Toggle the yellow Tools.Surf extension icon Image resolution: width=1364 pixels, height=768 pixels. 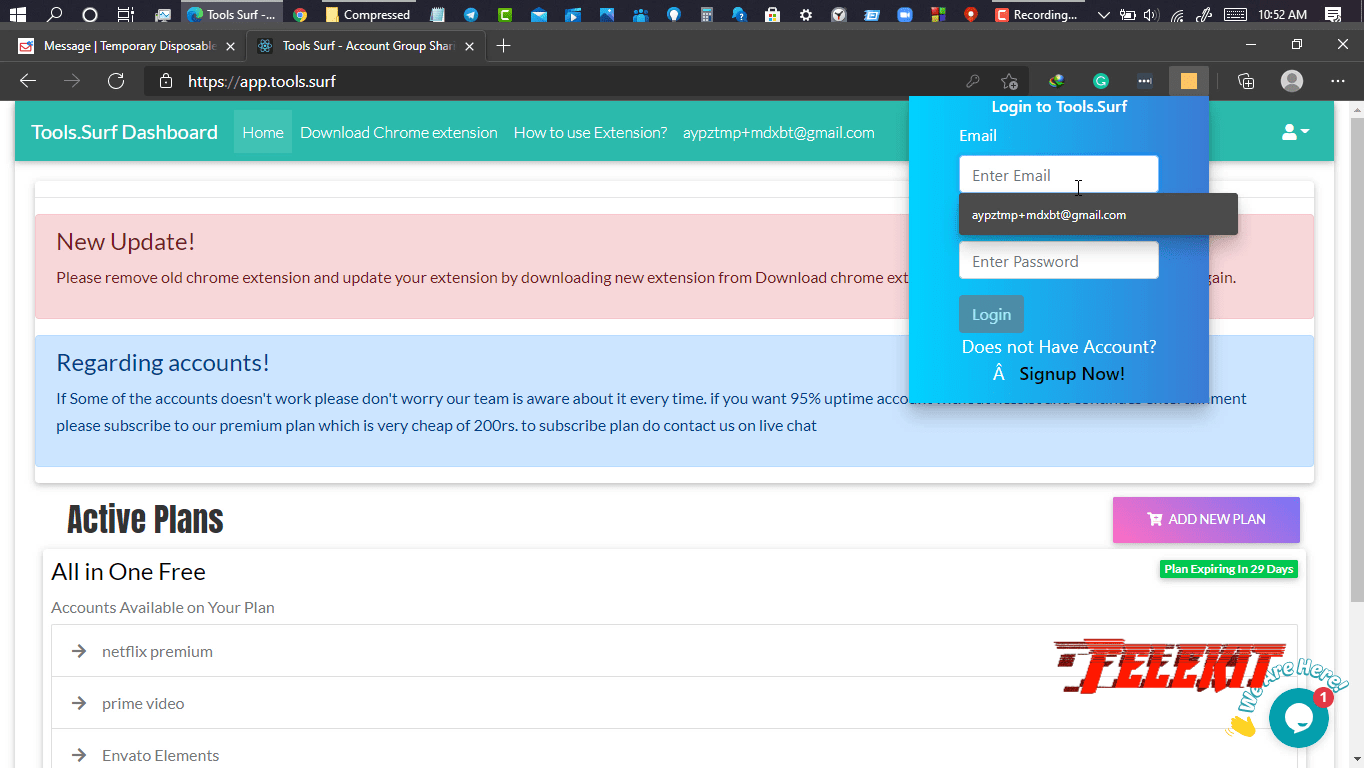pyautogui.click(x=1189, y=81)
